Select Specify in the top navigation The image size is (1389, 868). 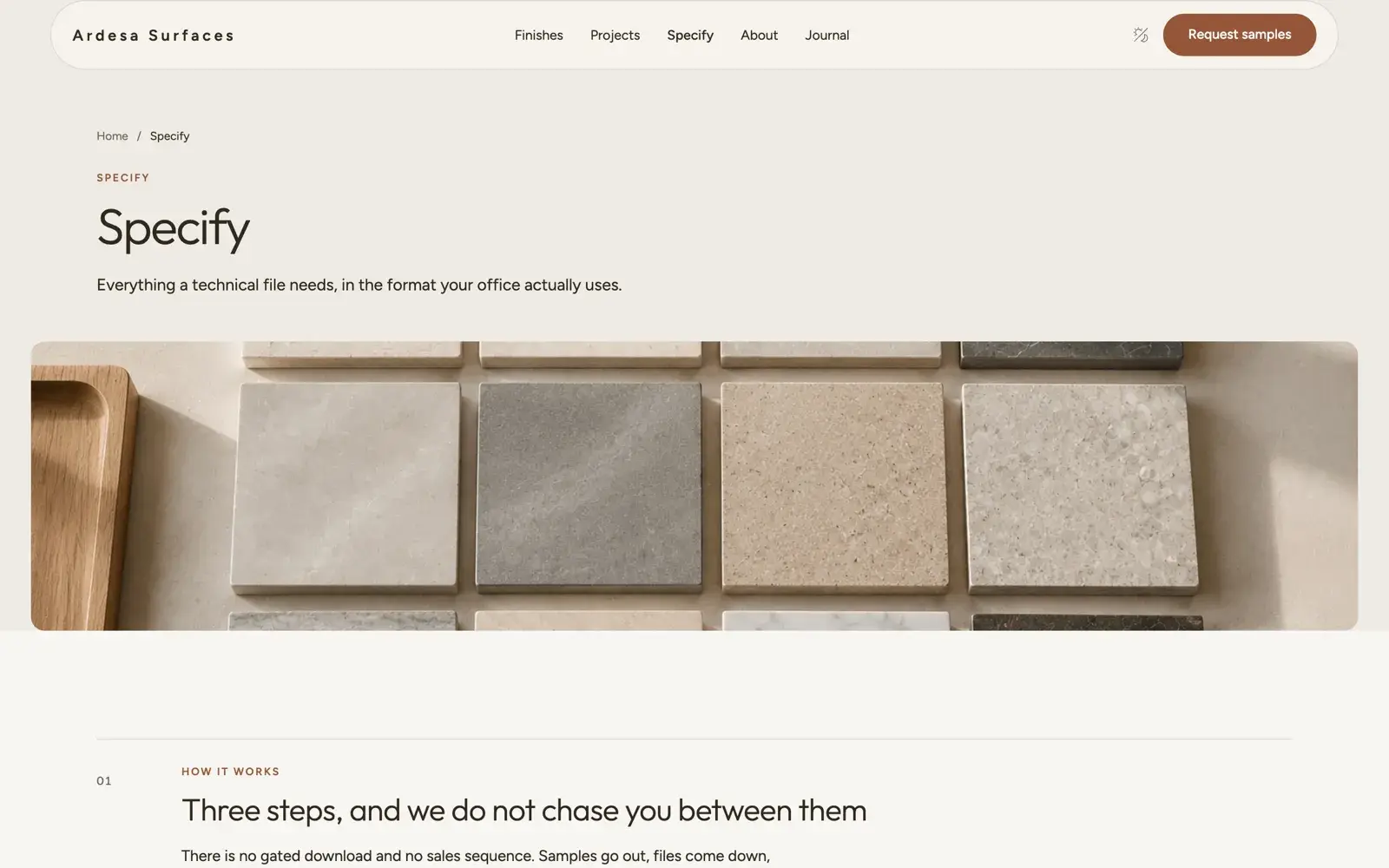(x=690, y=36)
